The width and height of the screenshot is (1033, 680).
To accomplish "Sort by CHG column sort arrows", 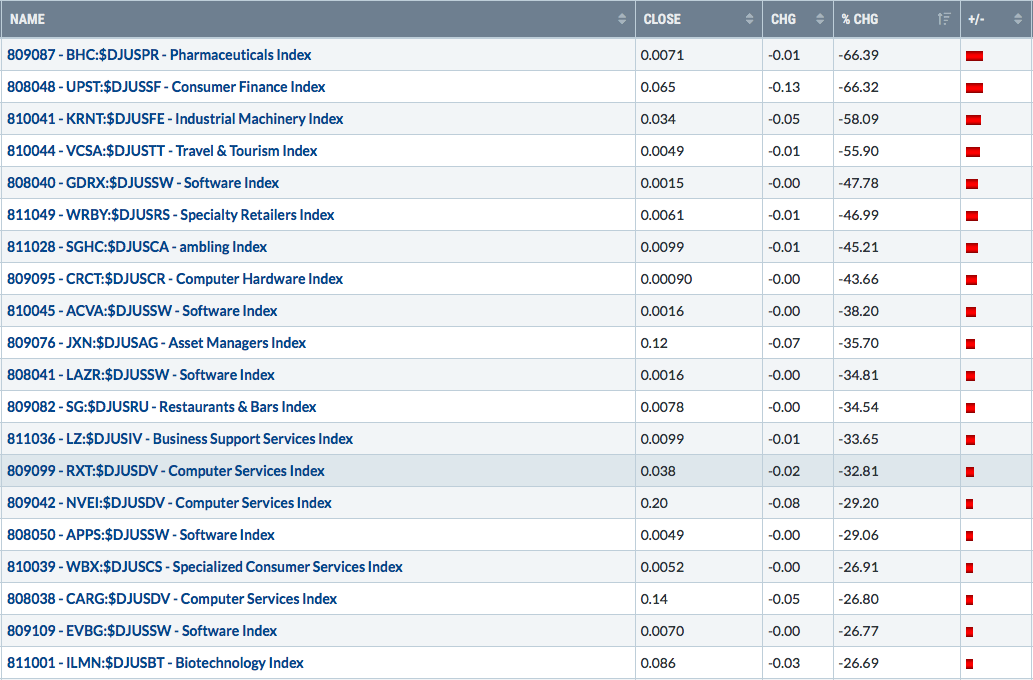I will coord(820,19).
